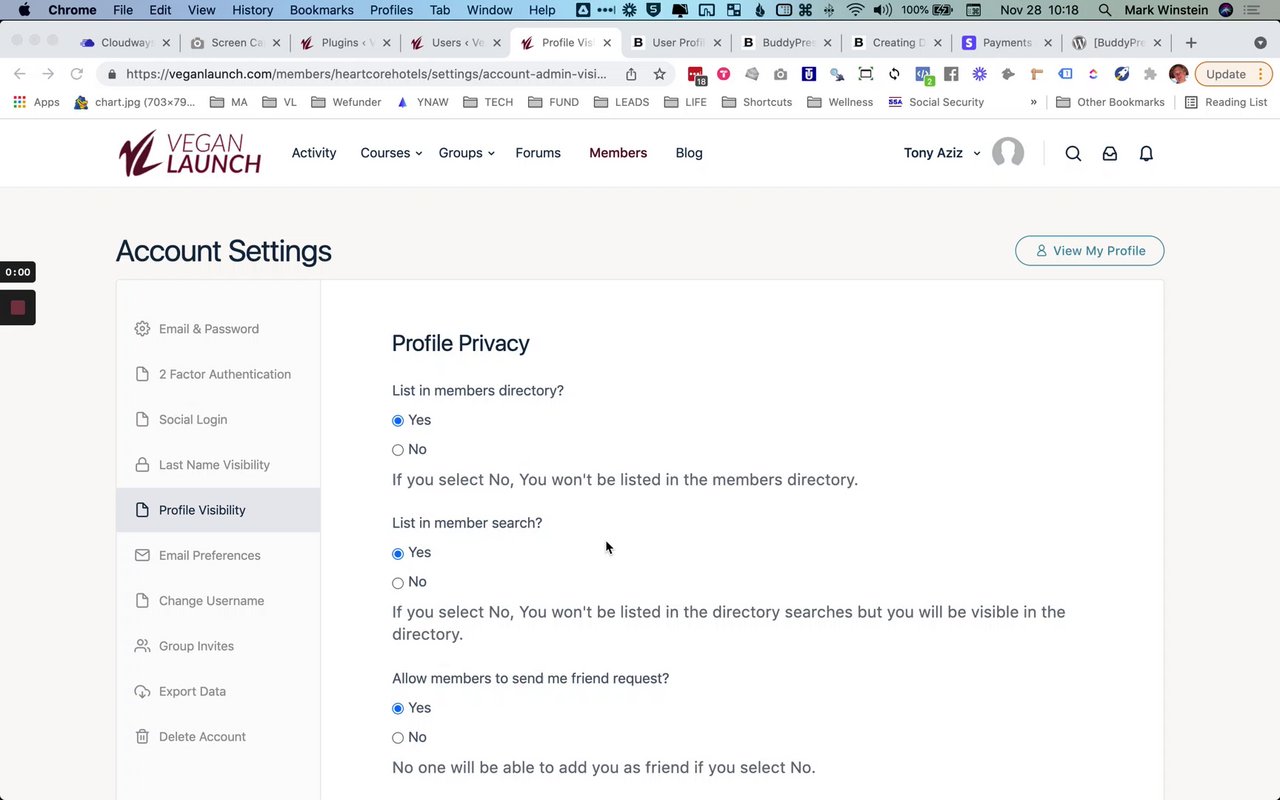Expand the Groups dropdown menu

(x=466, y=153)
